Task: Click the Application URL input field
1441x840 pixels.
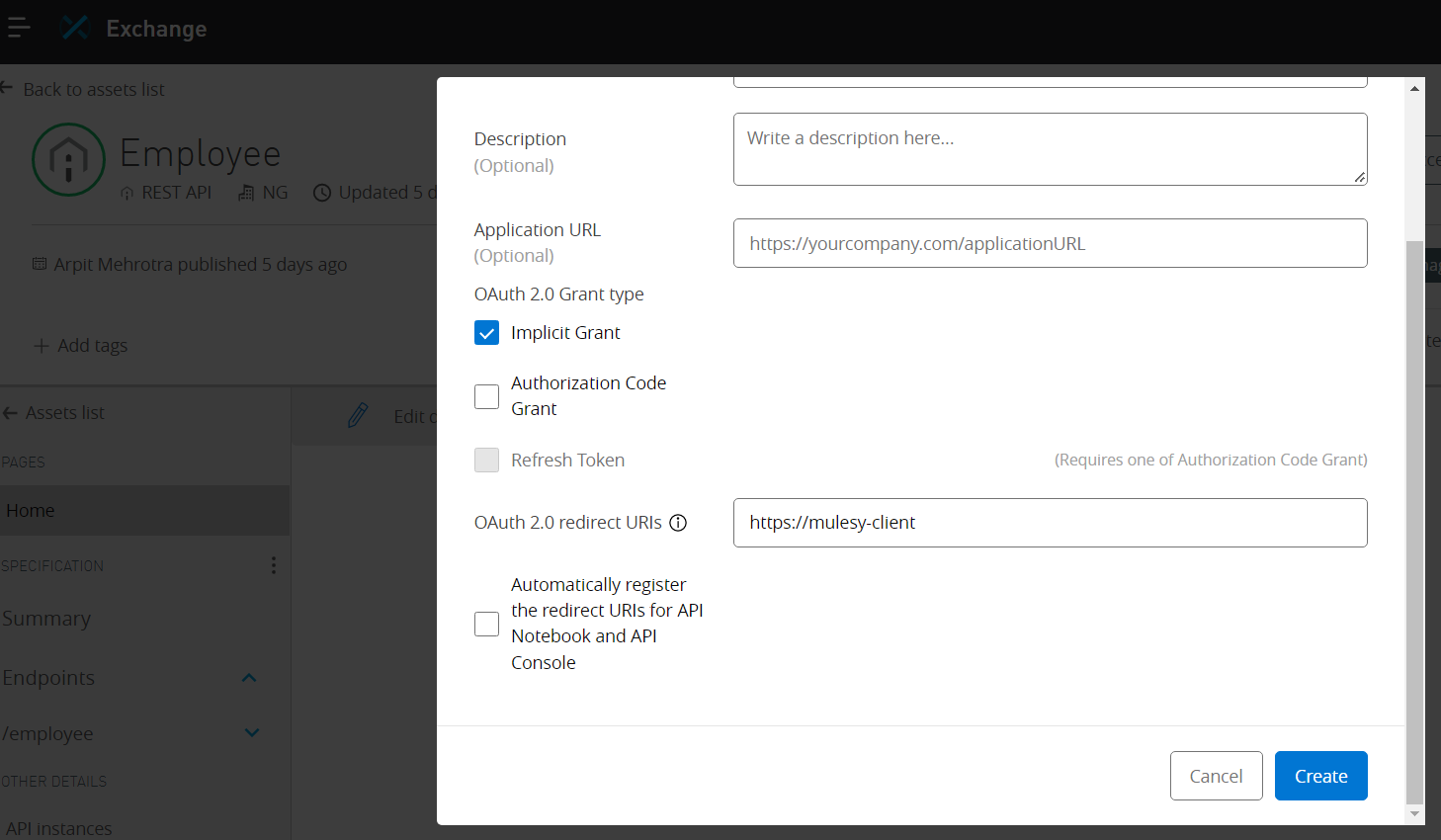Action: pos(1050,243)
